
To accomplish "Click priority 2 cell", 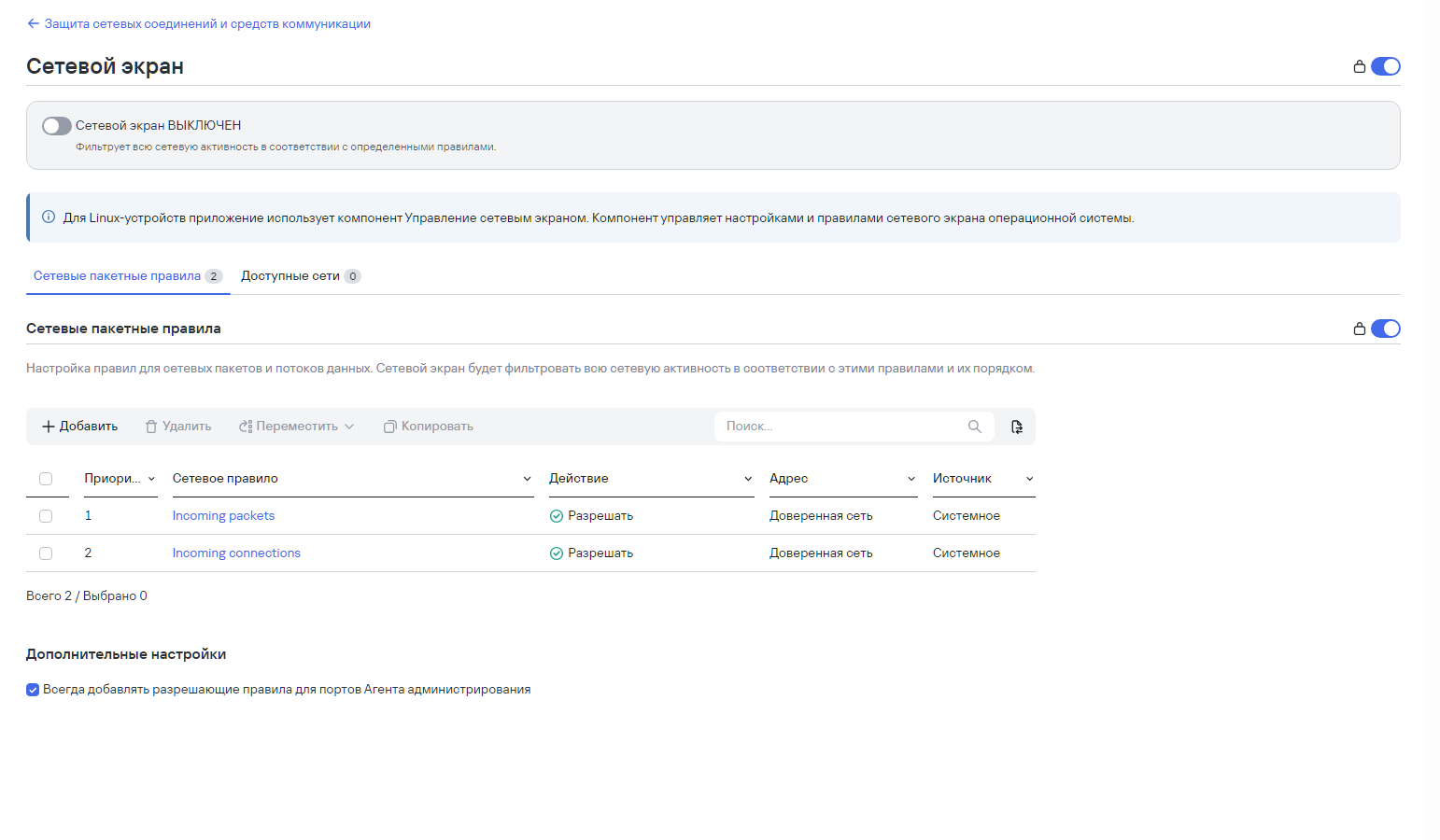I will coord(88,553).
